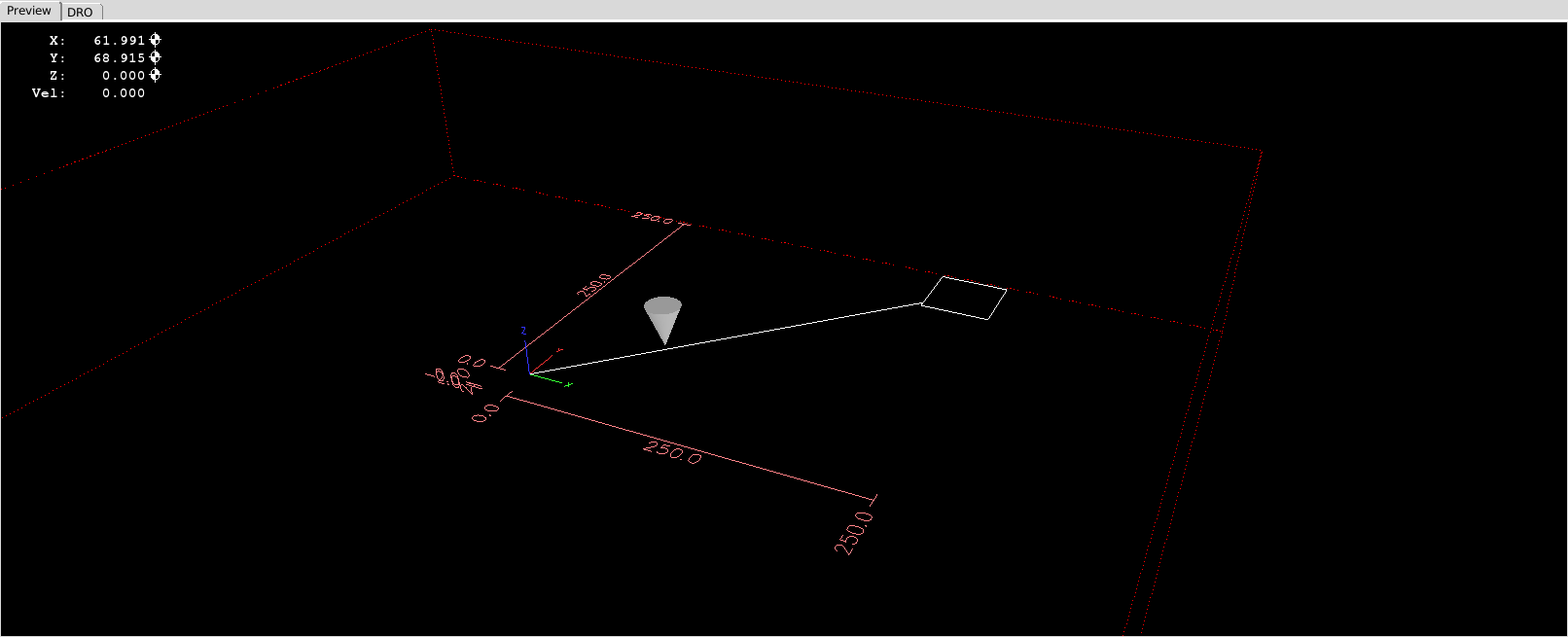Screen dimensions: 1568x637
Task: Click the centered 250.0 X extent label
Action: click(x=671, y=452)
